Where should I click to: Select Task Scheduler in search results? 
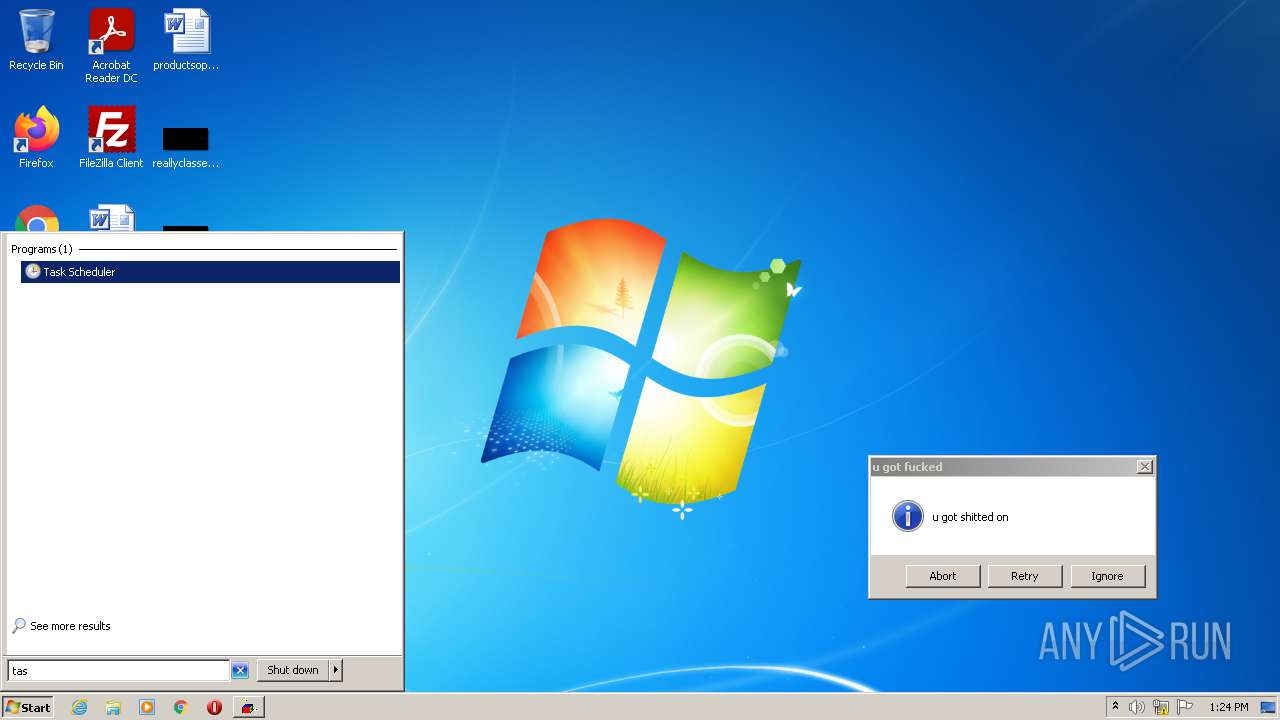[210, 272]
